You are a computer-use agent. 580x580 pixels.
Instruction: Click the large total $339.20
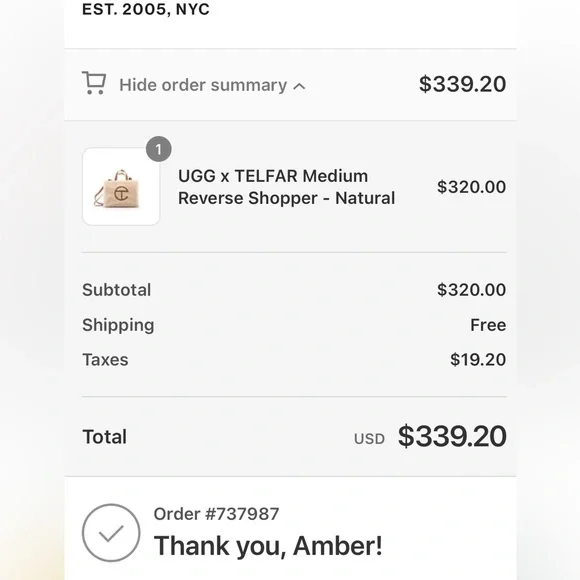(x=452, y=436)
